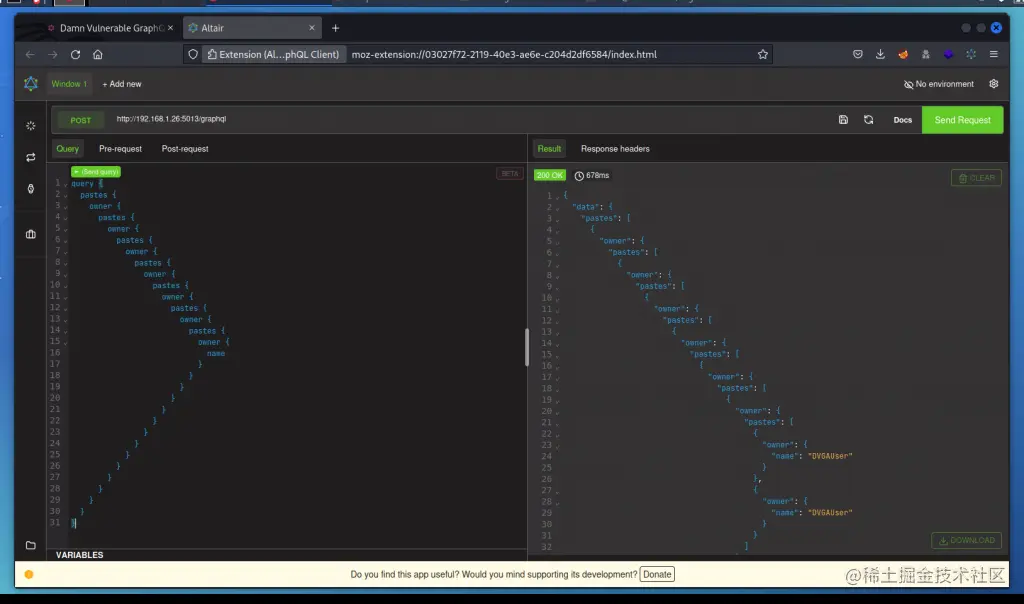Click the BETA label in the query editor
This screenshot has height=604, width=1024.
[509, 174]
